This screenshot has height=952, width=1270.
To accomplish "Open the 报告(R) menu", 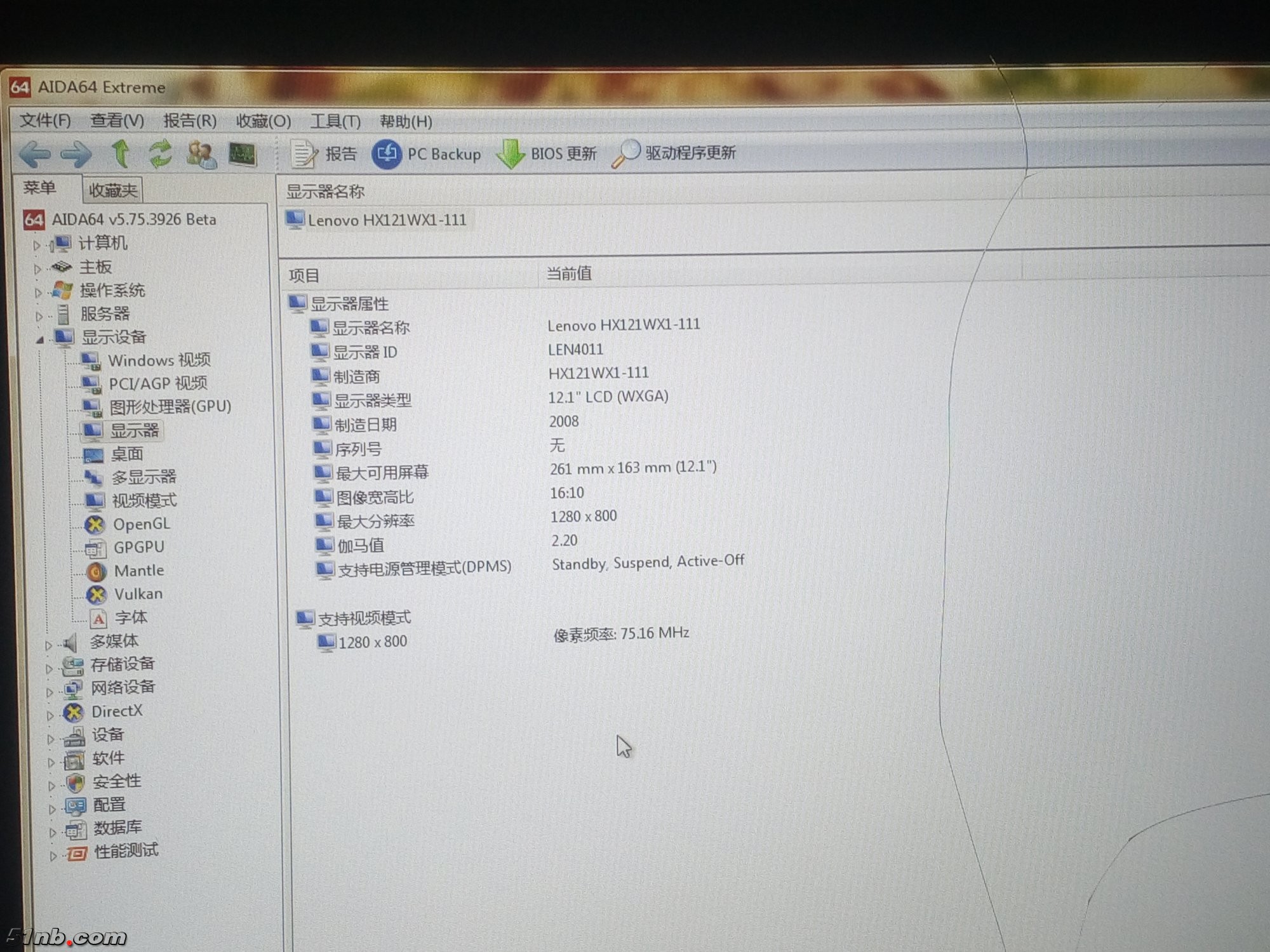I will click(190, 121).
